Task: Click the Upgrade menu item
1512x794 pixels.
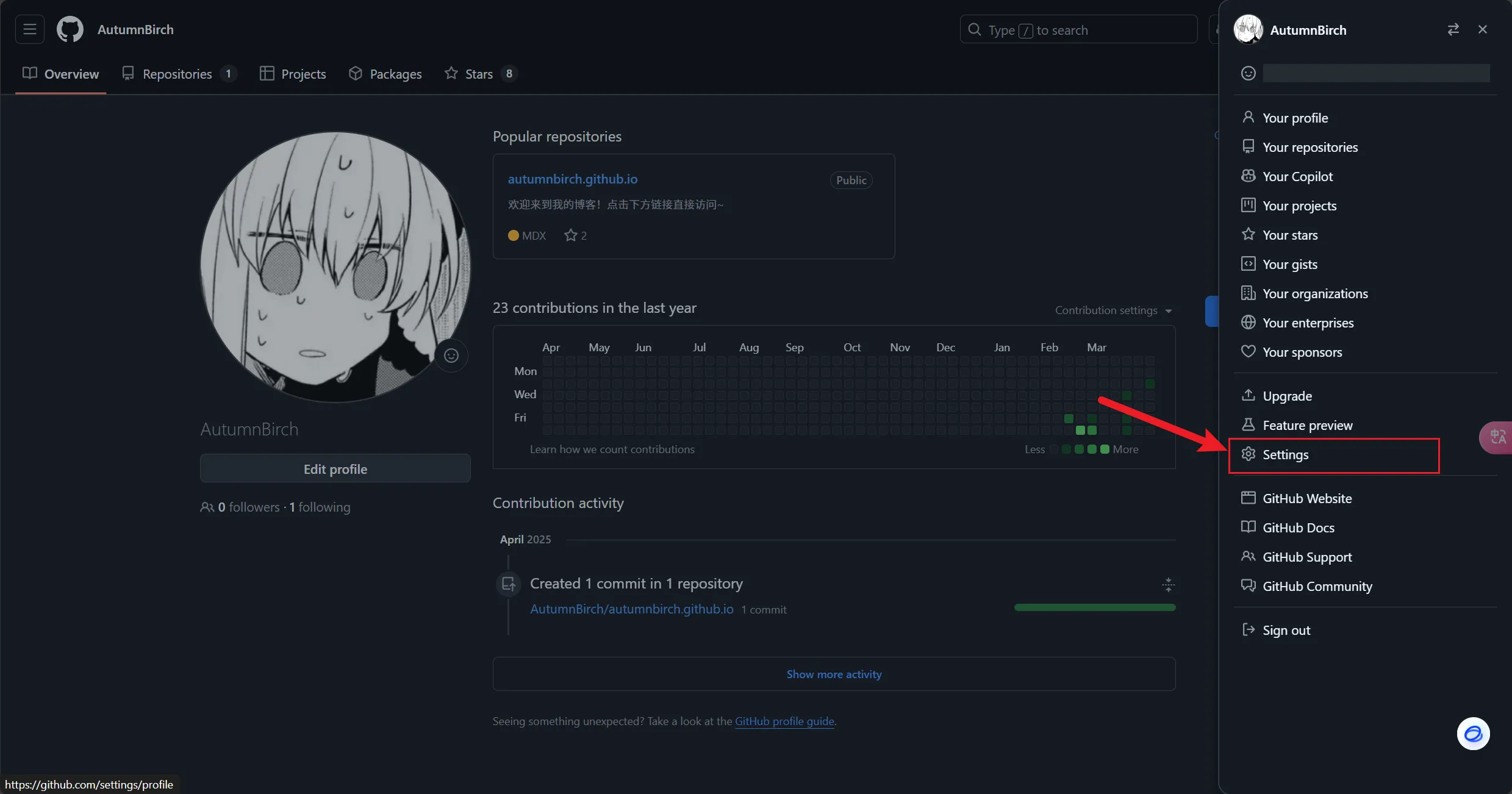Action: pos(1365,396)
